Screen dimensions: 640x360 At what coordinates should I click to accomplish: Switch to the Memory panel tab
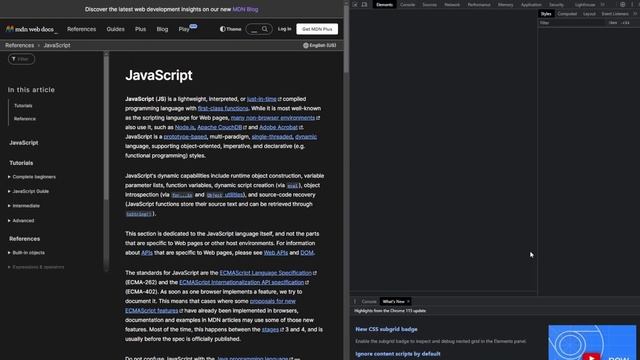tap(505, 4)
